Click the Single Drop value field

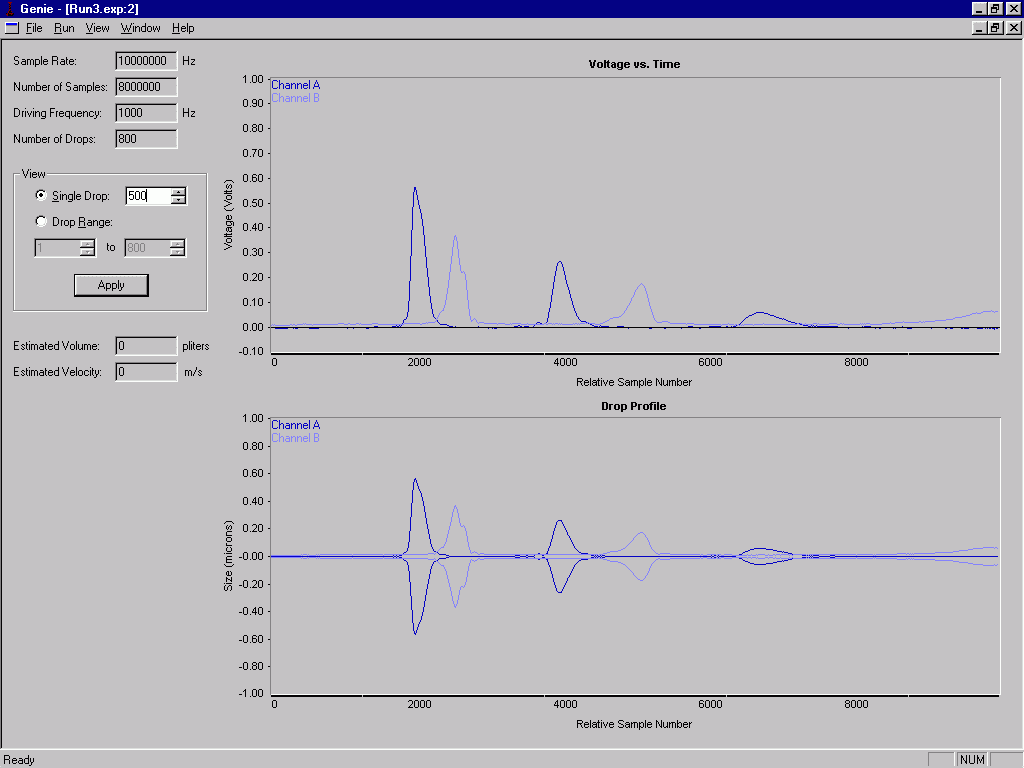click(x=148, y=196)
